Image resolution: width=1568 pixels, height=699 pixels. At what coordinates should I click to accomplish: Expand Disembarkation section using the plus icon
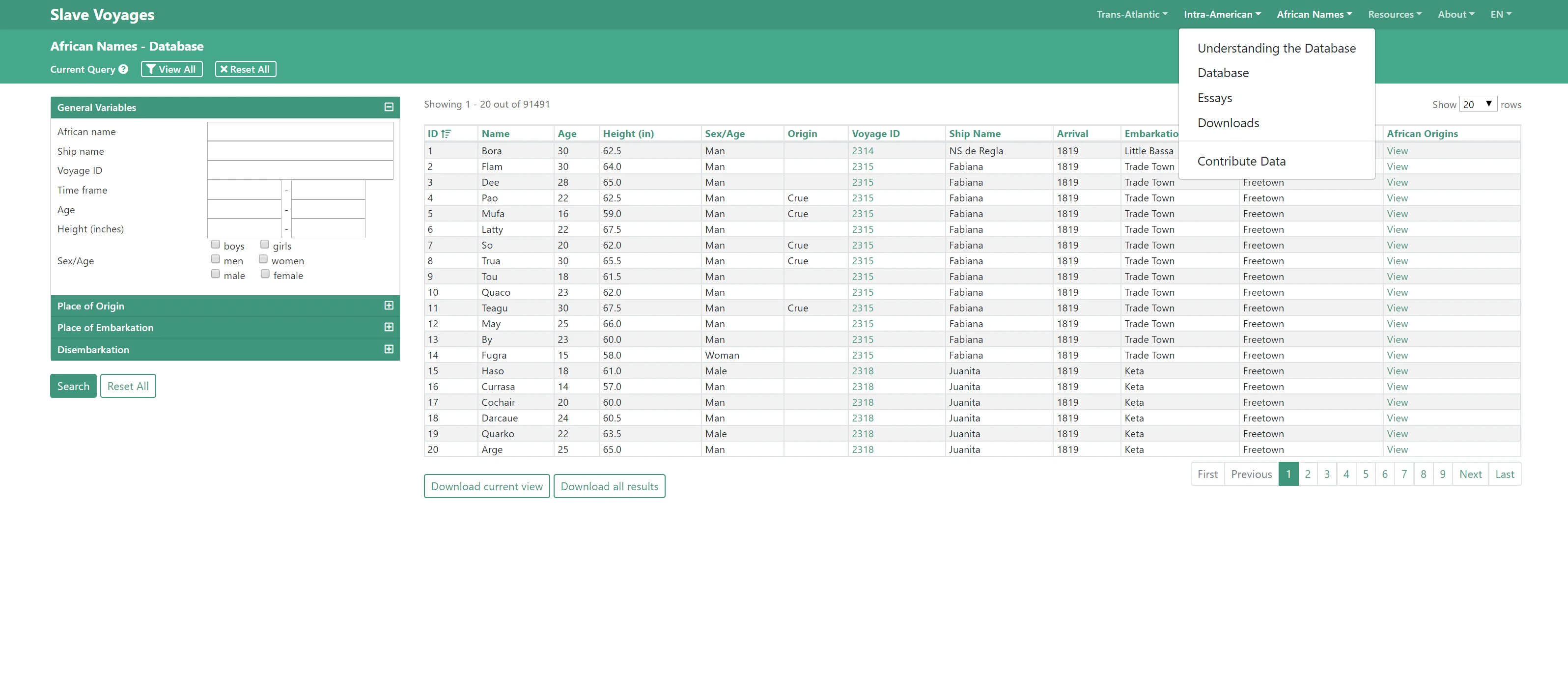coord(389,350)
